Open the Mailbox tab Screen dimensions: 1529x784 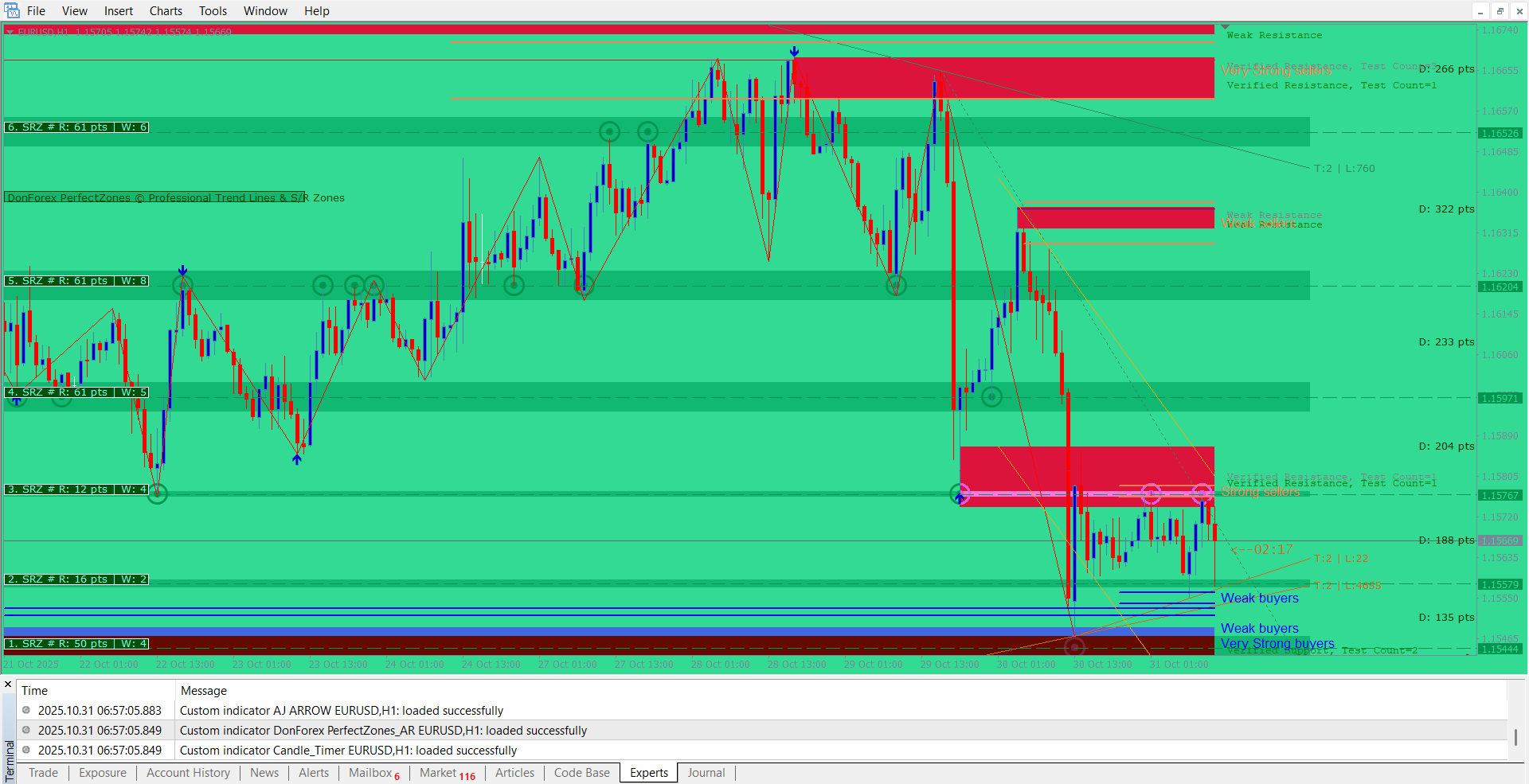(x=370, y=773)
